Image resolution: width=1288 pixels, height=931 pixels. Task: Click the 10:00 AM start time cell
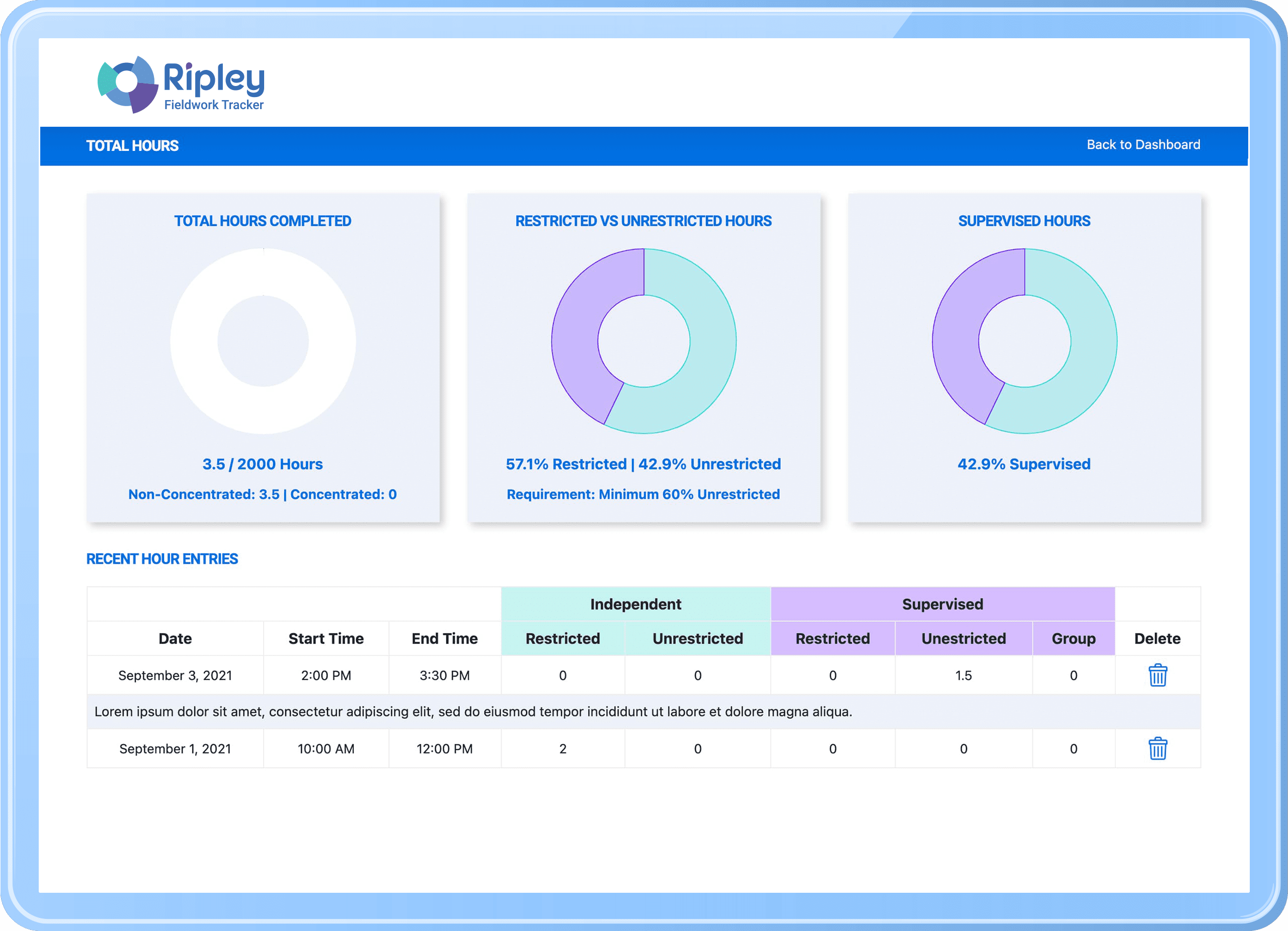pyautogui.click(x=326, y=748)
